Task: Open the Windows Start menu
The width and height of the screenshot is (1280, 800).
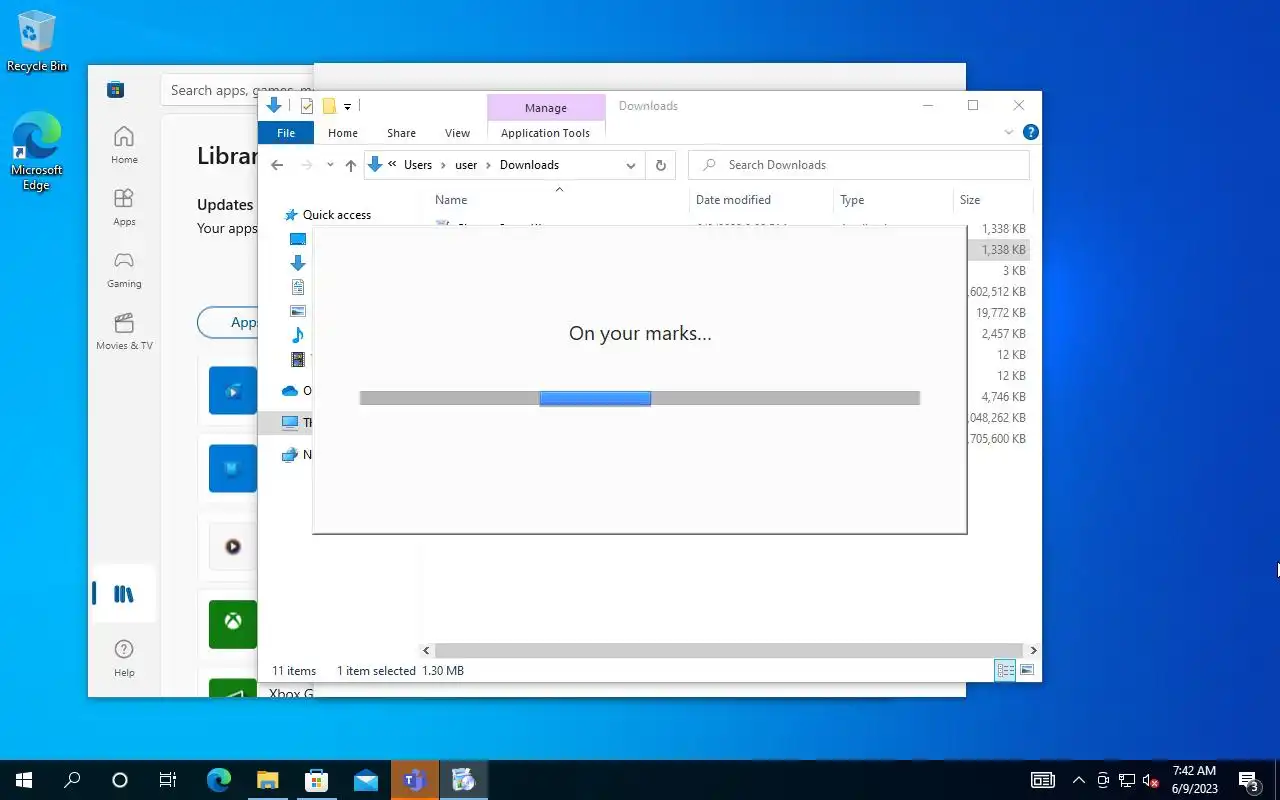Action: pyautogui.click(x=24, y=780)
